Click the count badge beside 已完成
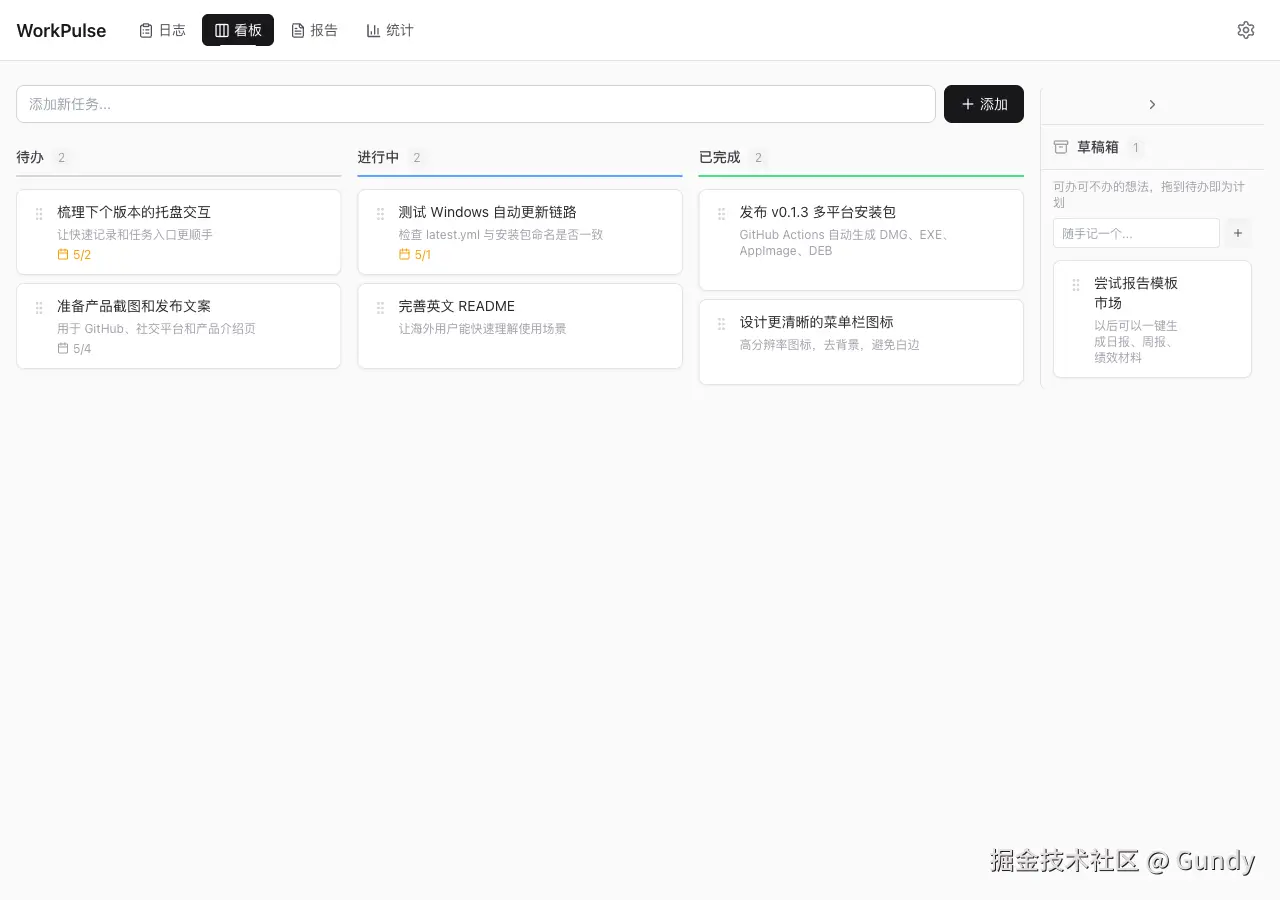This screenshot has width=1280, height=900. [x=758, y=158]
